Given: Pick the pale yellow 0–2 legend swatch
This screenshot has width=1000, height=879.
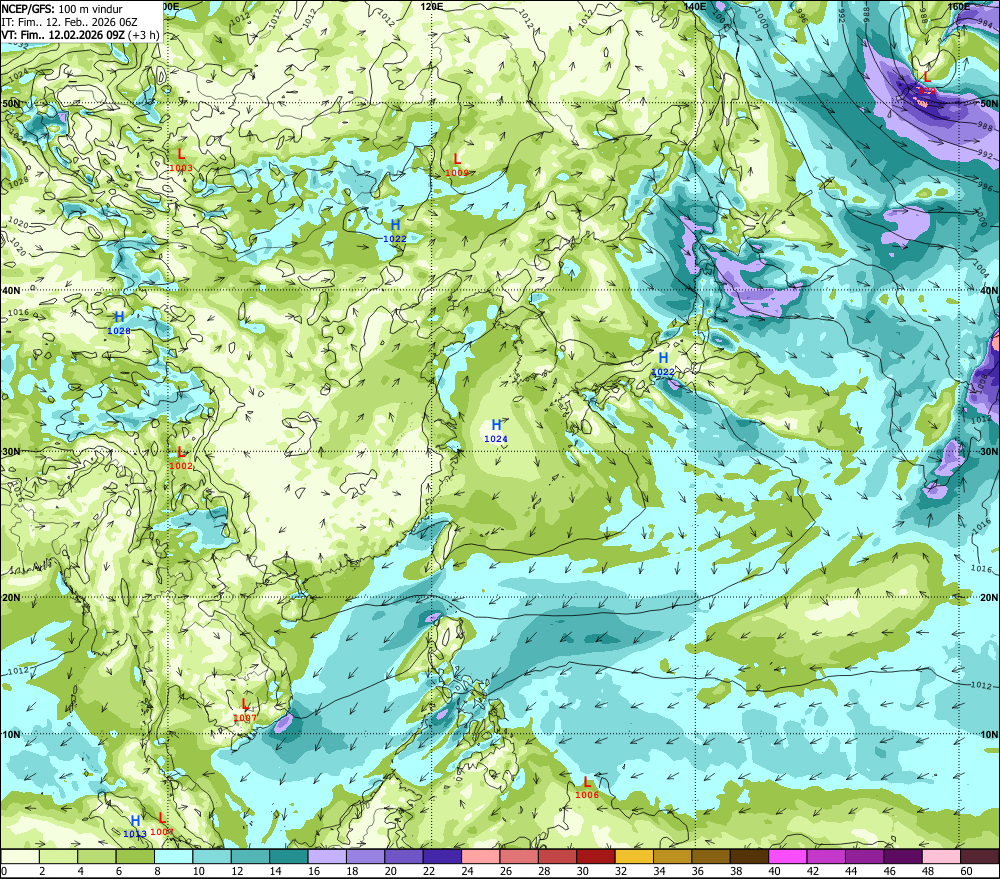Looking at the screenshot, I should (20, 856).
